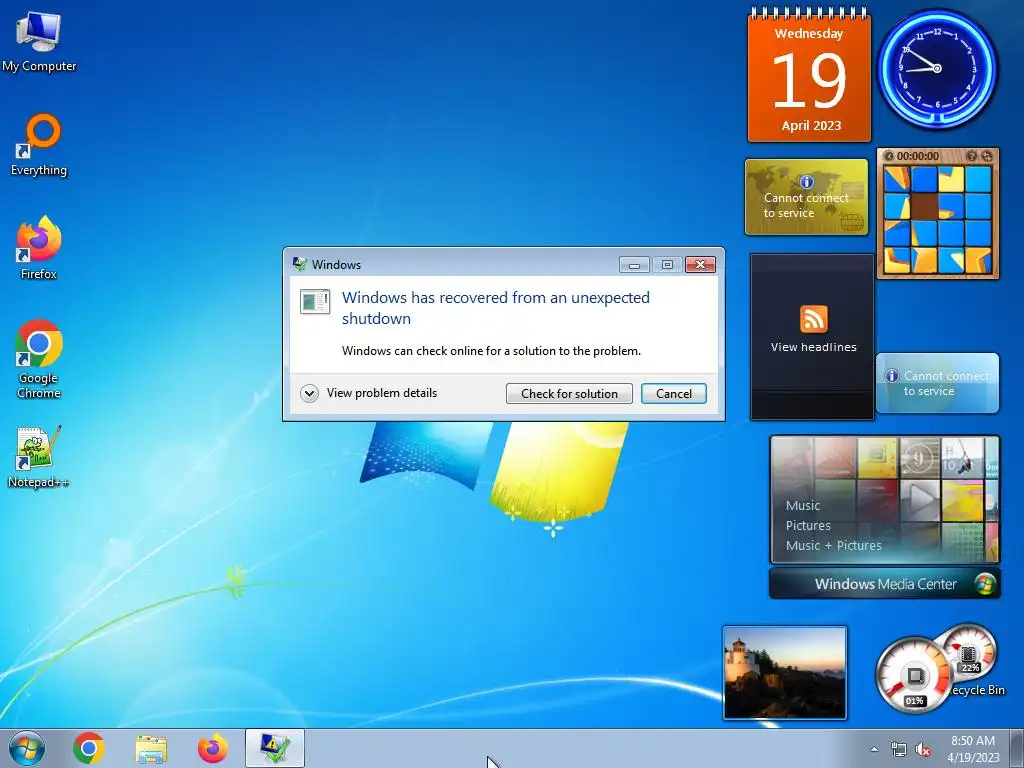1024x768 pixels.
Task: Select the Everything desktop shortcut
Action: [x=39, y=144]
